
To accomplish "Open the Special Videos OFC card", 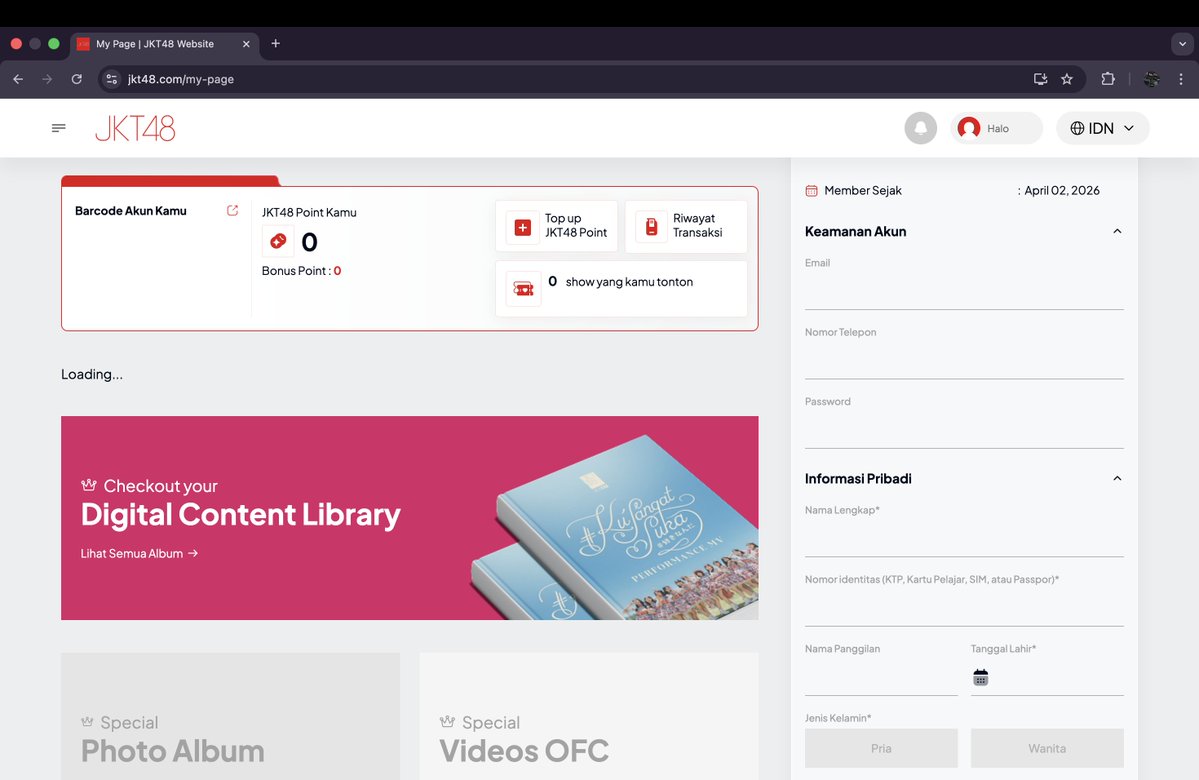I will [589, 717].
